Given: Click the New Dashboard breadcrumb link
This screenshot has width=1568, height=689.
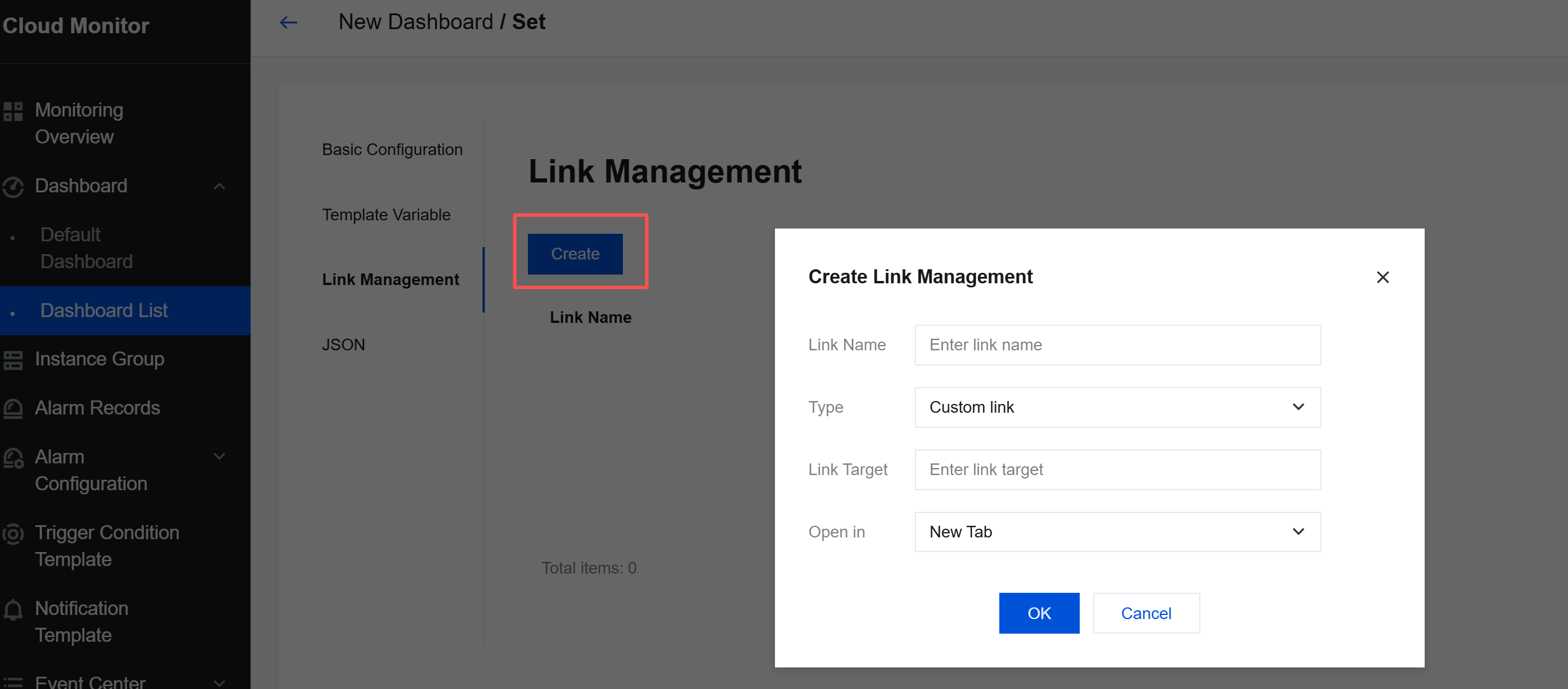Looking at the screenshot, I should pos(415,22).
